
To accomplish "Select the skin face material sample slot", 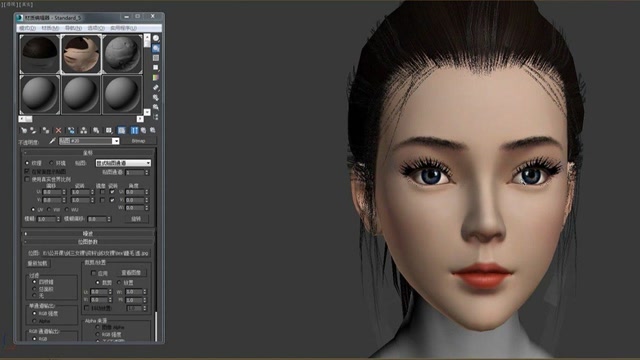I will 81,54.
